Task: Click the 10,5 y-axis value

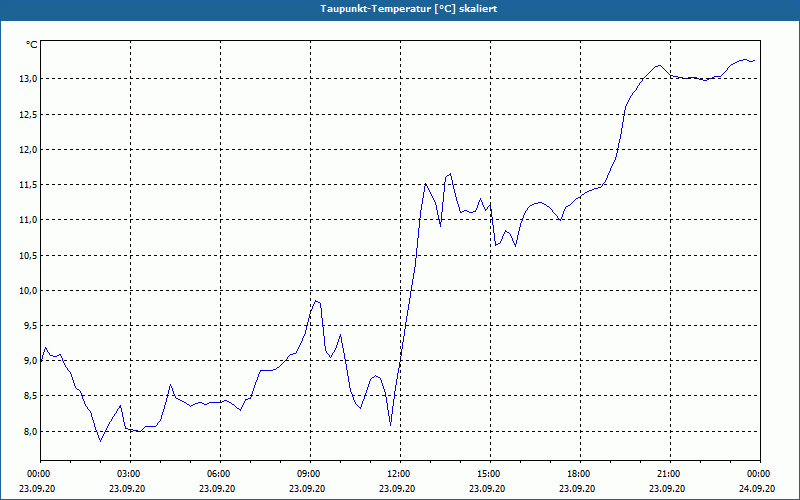Action: coord(29,255)
